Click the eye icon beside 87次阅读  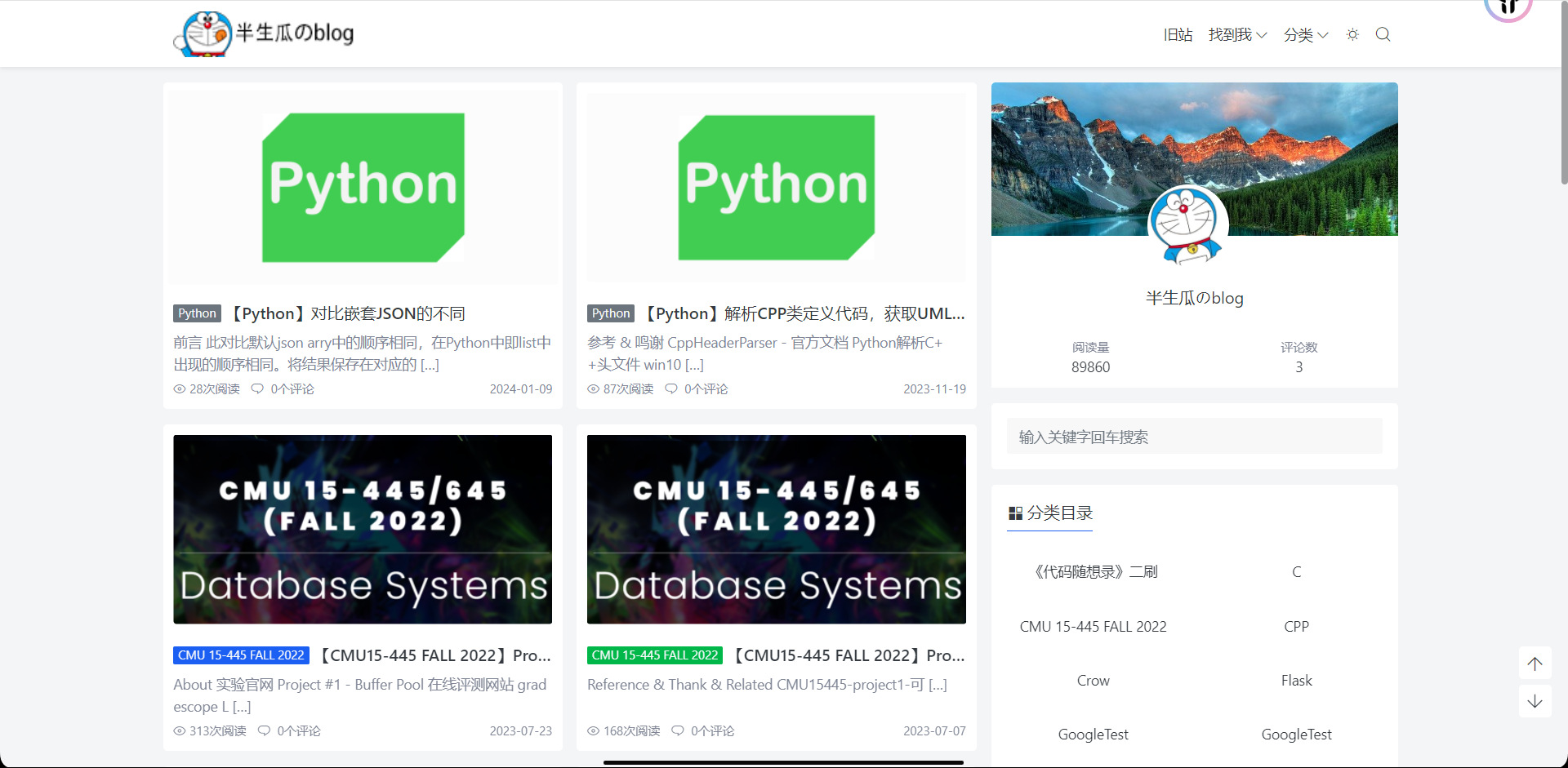594,389
